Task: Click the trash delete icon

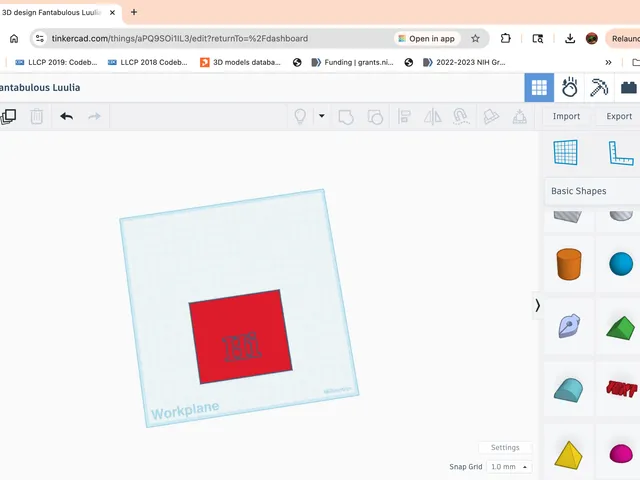Action: tap(37, 117)
